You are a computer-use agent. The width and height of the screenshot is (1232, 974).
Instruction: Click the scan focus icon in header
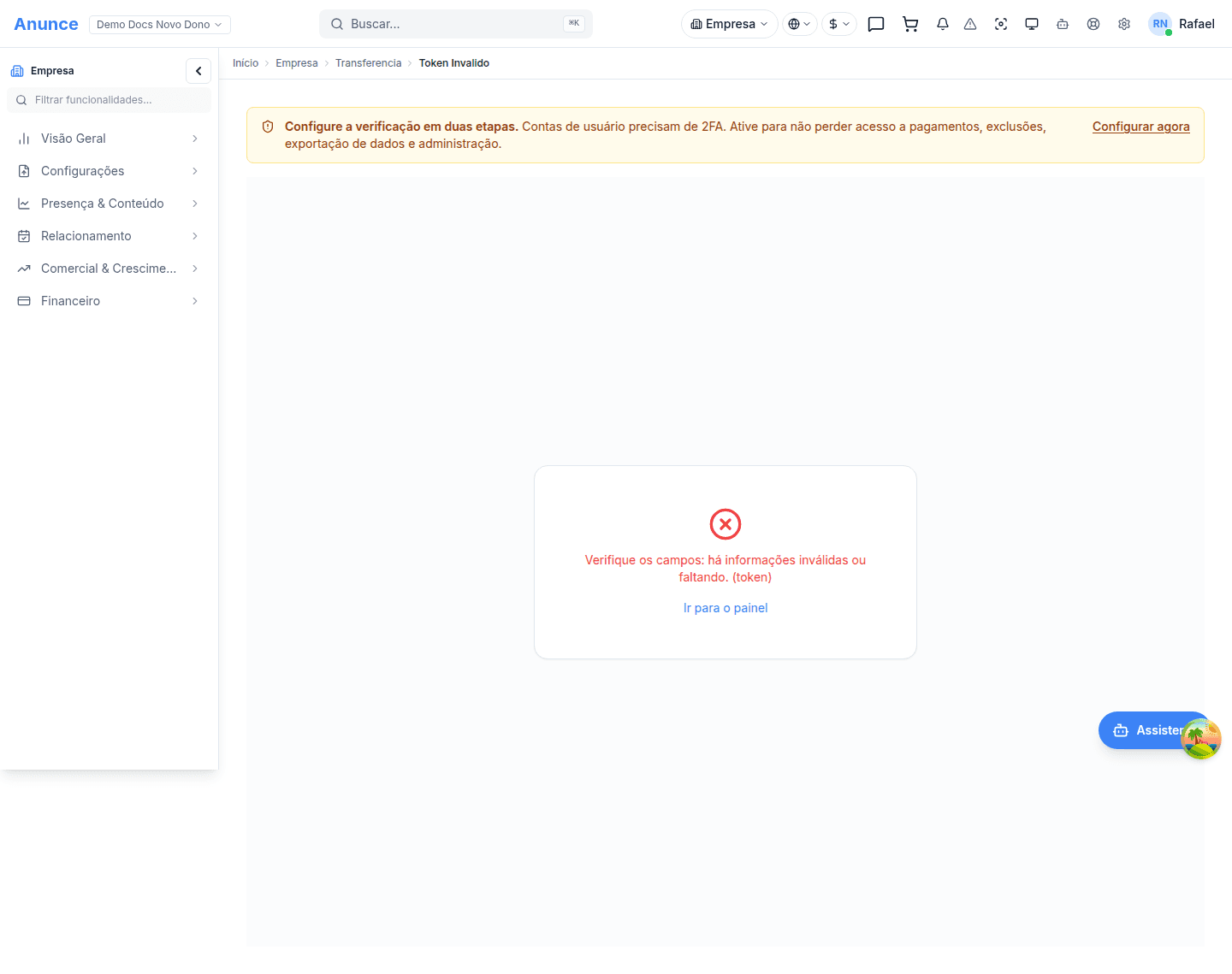click(x=1001, y=24)
